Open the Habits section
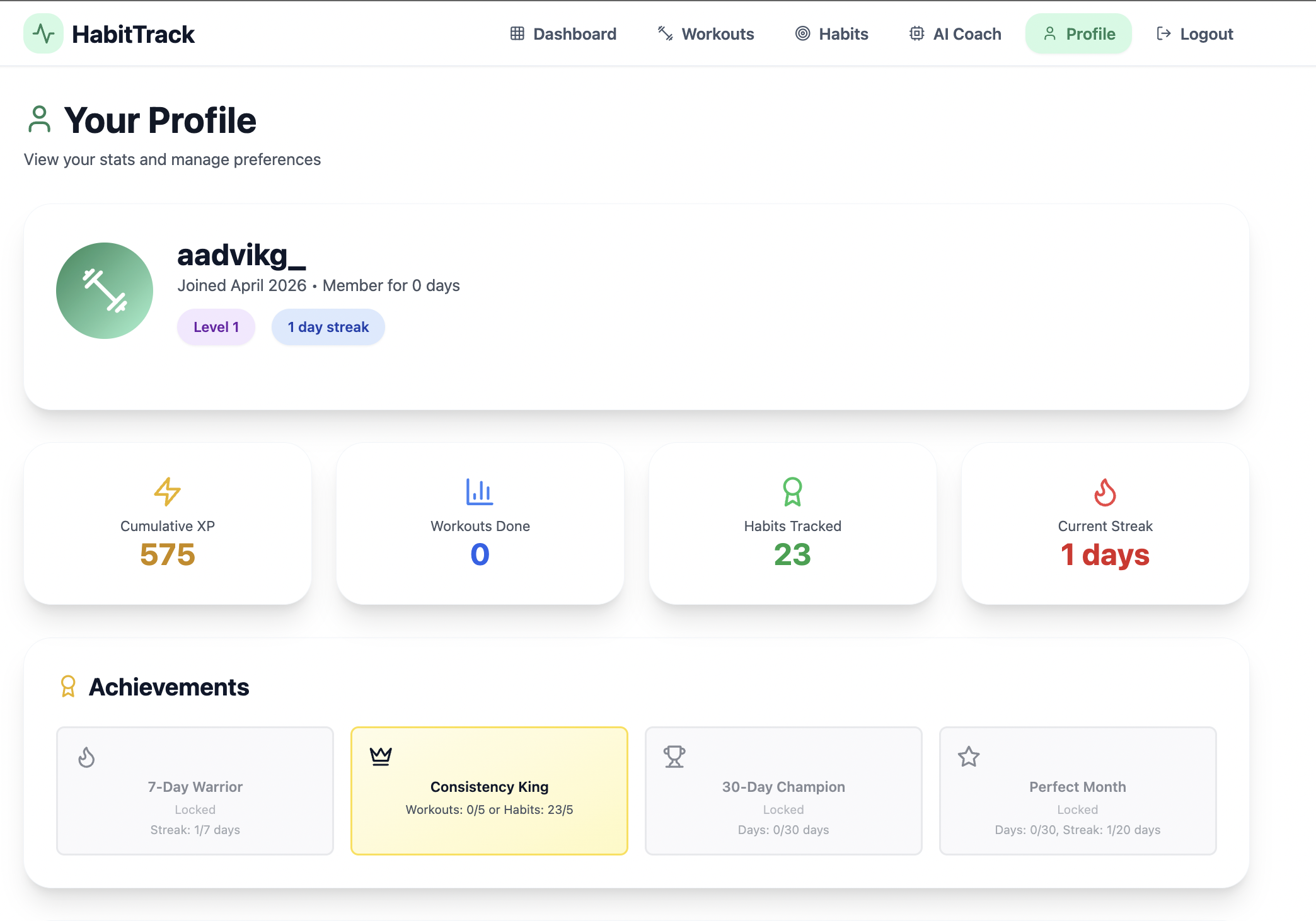 (831, 34)
